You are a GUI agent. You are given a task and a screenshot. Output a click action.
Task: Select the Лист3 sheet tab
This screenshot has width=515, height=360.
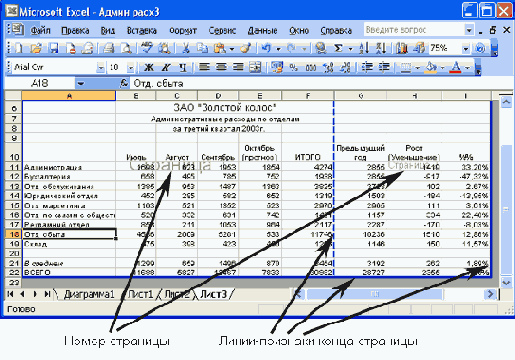213,294
